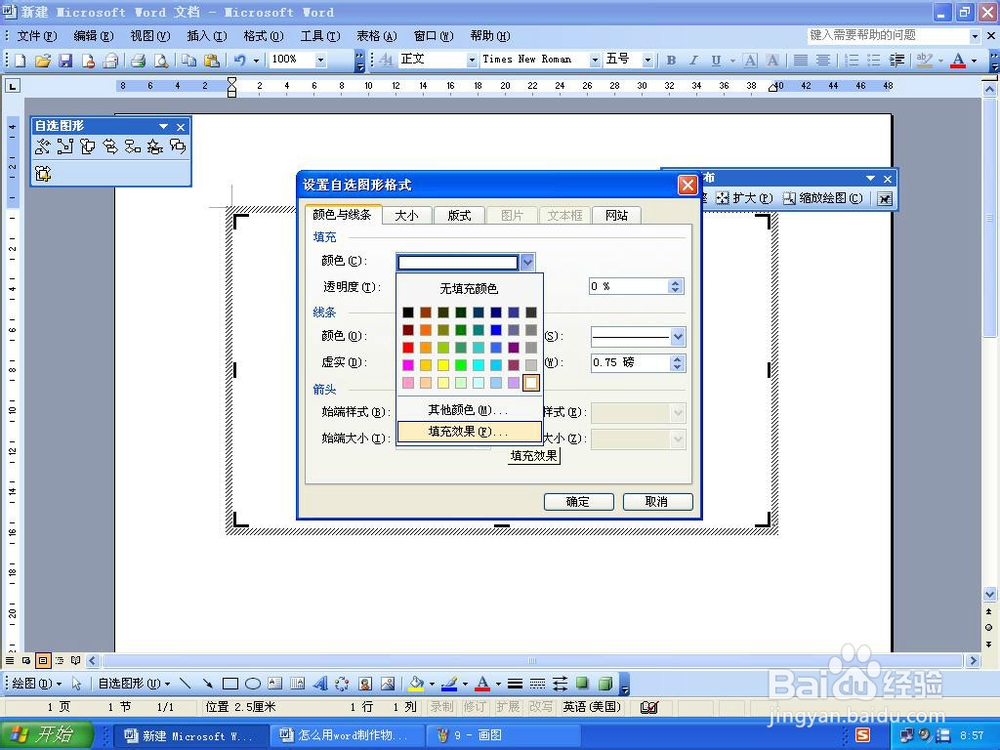
Task: Apply Italic formatting
Action: tap(693, 61)
